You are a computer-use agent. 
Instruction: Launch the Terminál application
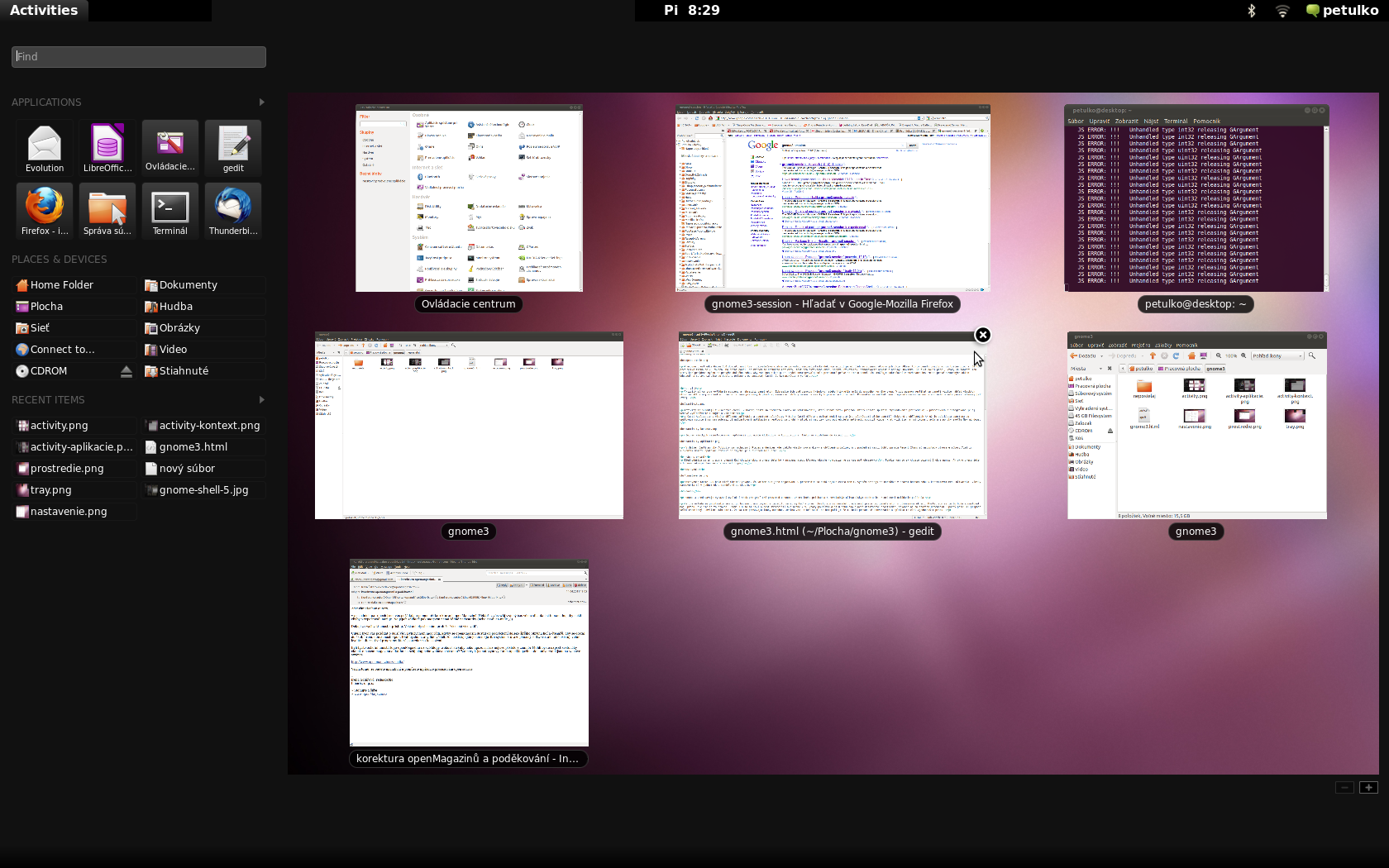pyautogui.click(x=170, y=209)
